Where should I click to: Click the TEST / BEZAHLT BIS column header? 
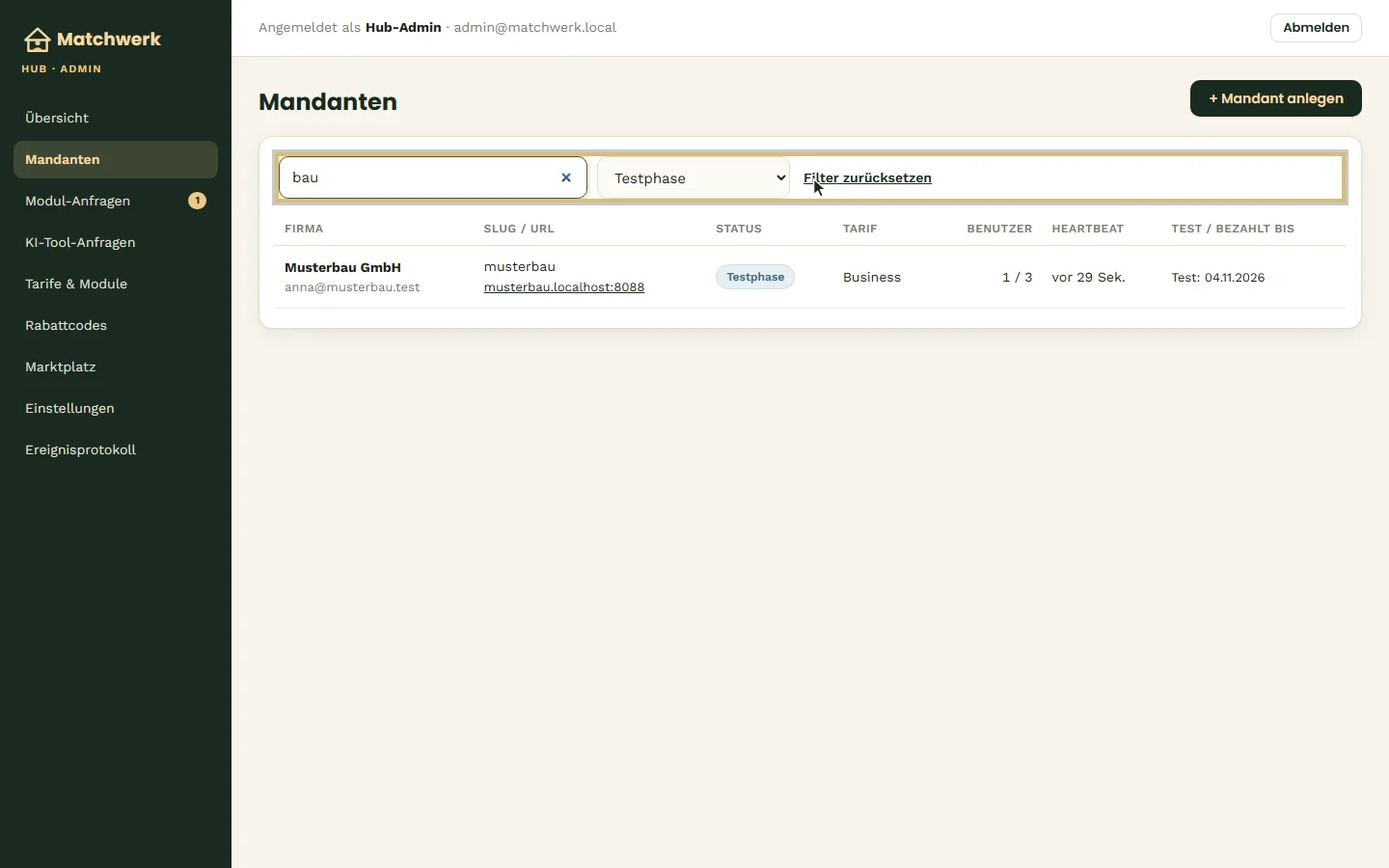click(x=1233, y=229)
